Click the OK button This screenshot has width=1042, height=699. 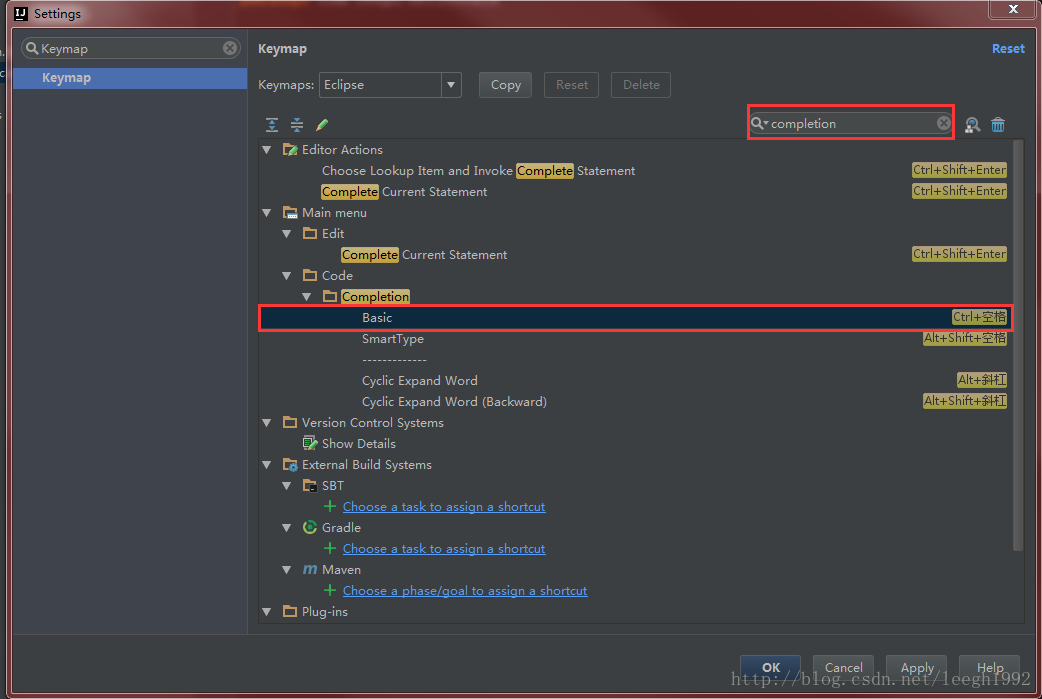pyautogui.click(x=771, y=667)
